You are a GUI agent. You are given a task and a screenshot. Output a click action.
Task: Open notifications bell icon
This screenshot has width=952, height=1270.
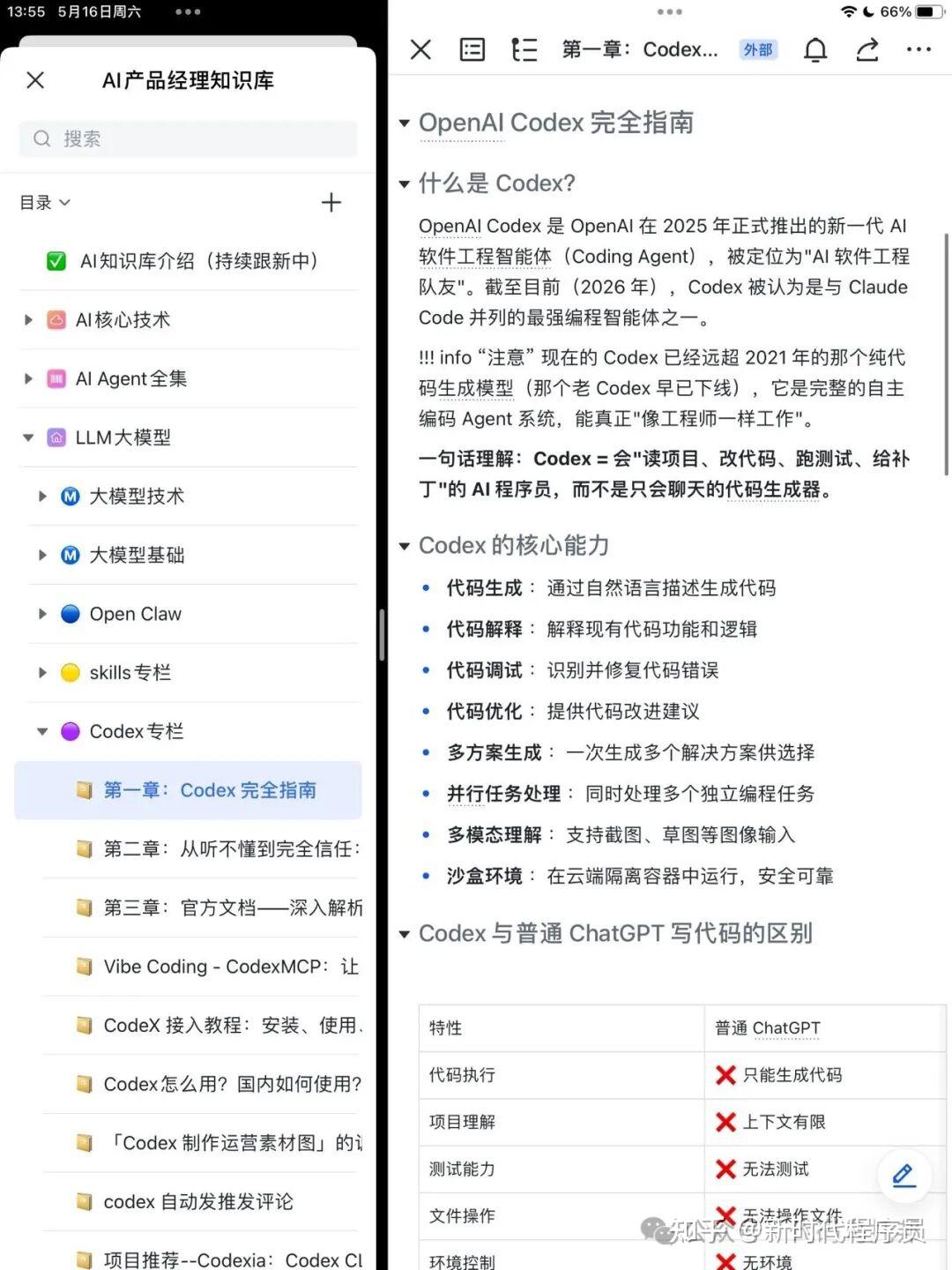pos(815,49)
